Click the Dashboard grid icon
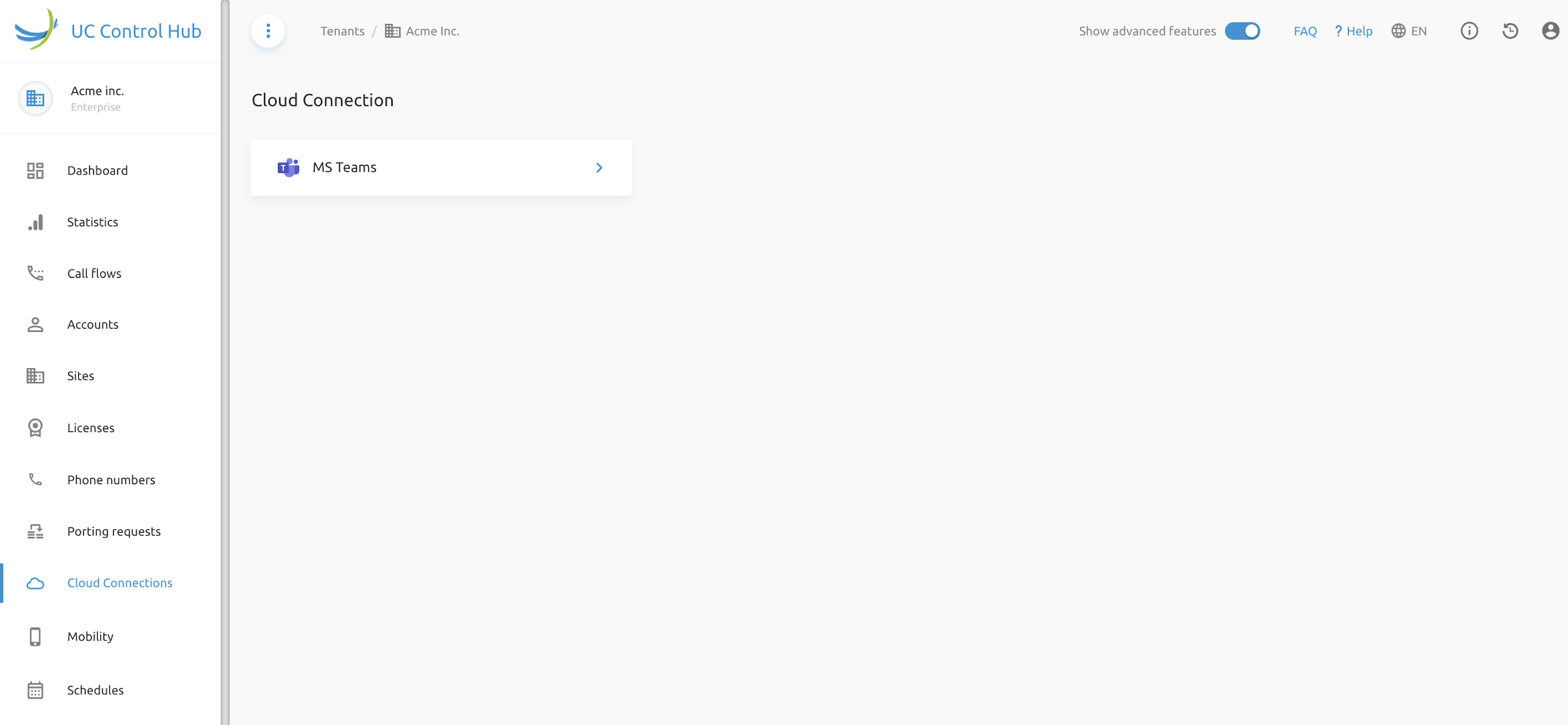Viewport: 1568px width, 725px height. [x=35, y=171]
